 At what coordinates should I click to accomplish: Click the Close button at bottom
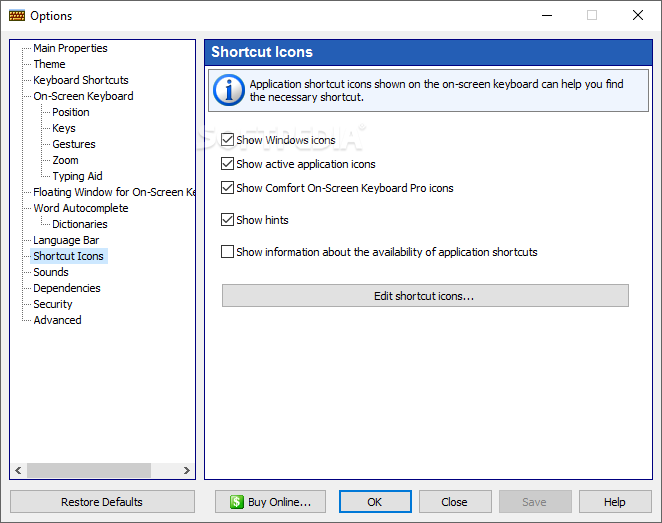[455, 502]
